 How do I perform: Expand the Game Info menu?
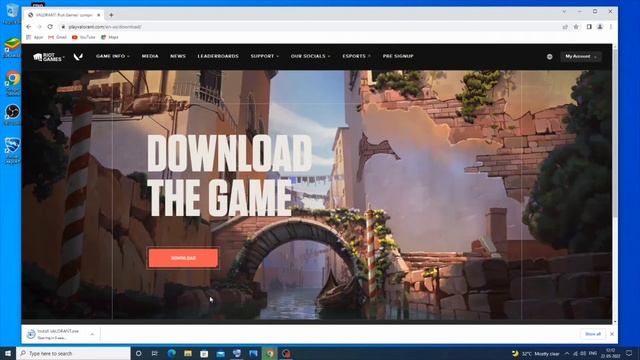[113, 56]
